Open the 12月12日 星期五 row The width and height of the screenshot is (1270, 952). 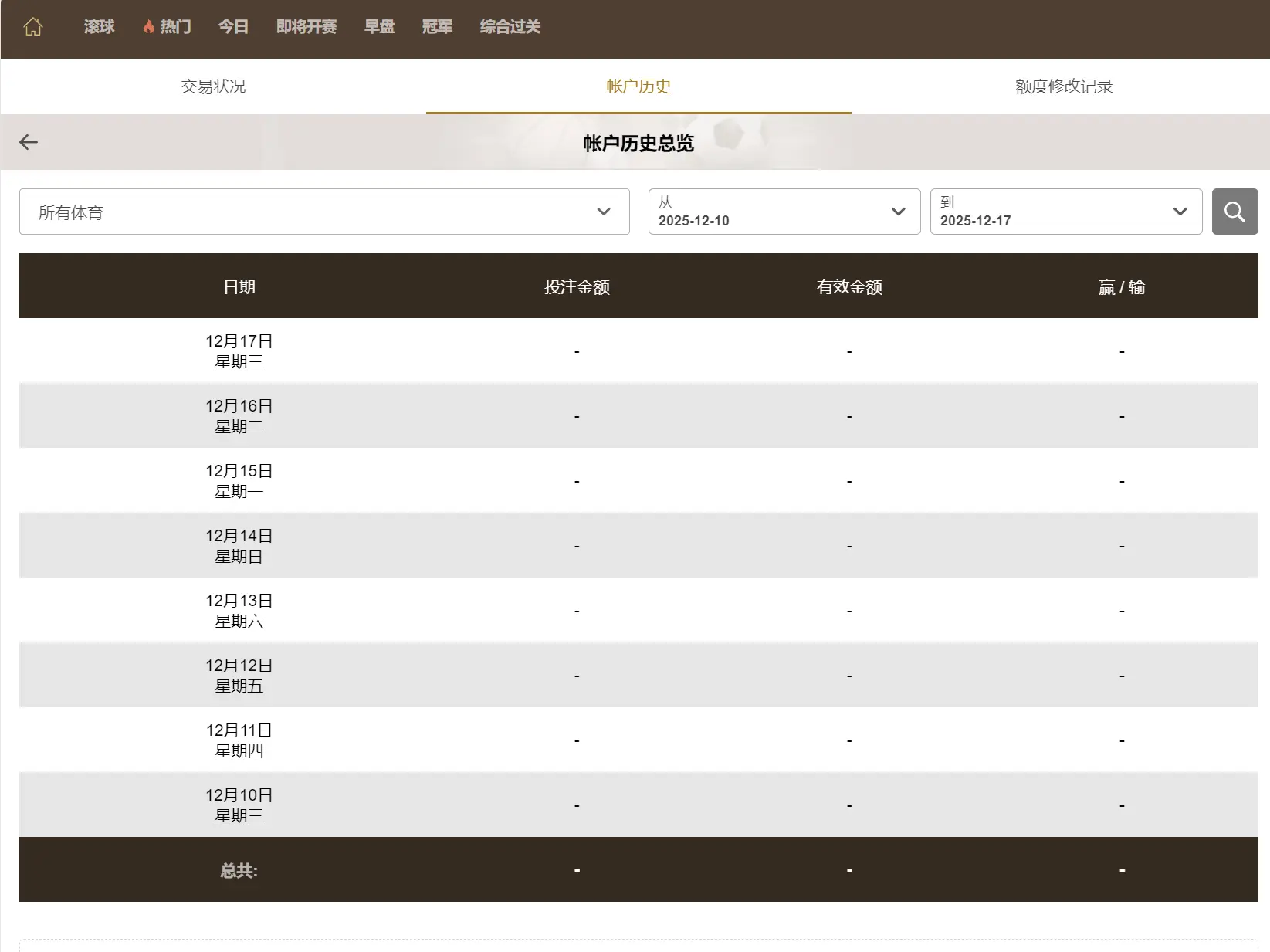click(638, 676)
